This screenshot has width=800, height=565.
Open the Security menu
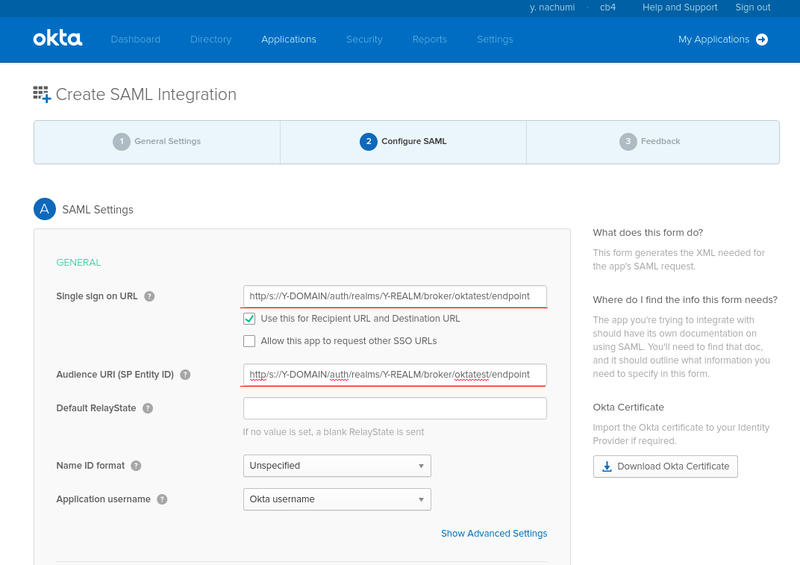[364, 39]
